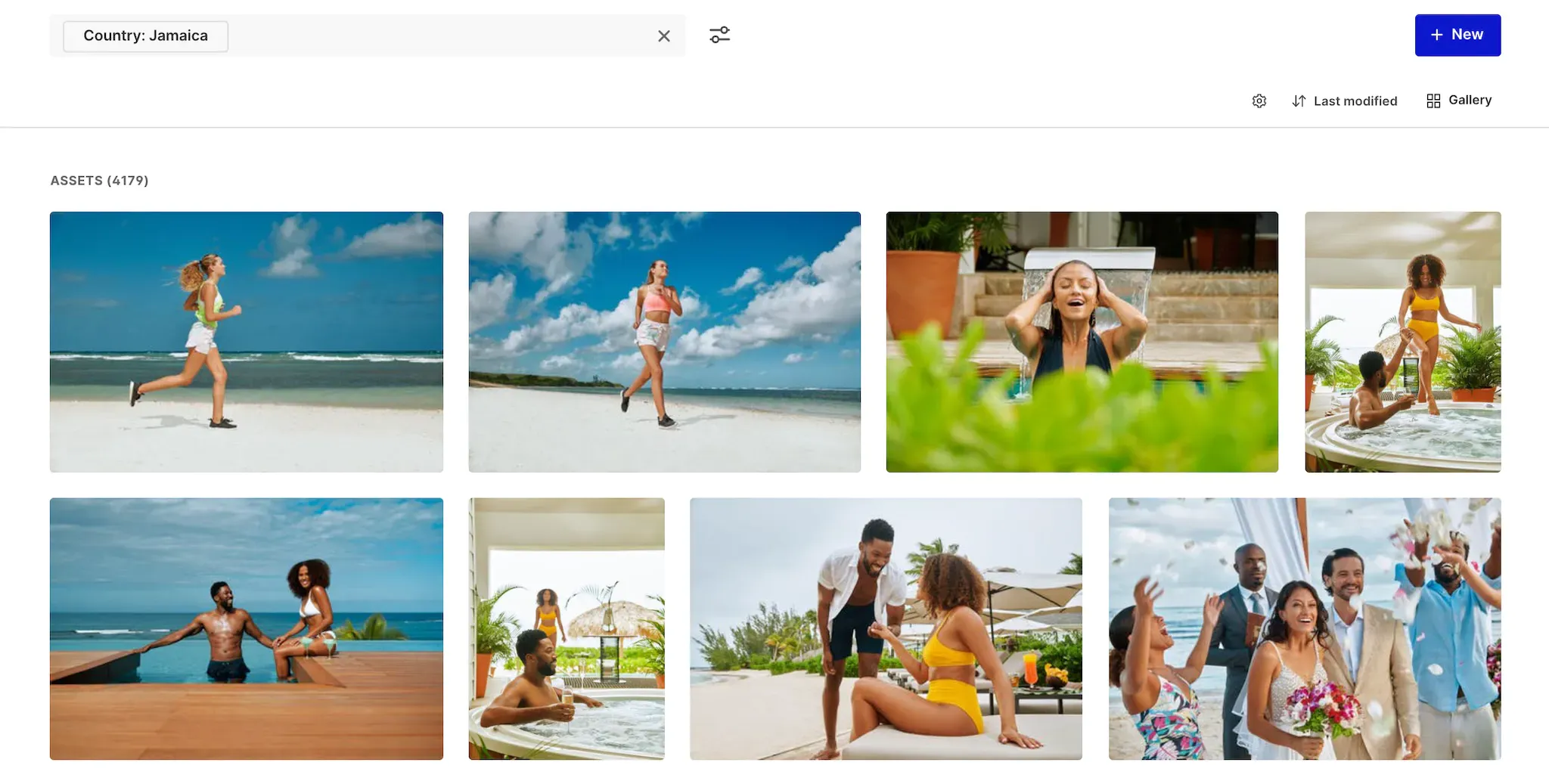Image resolution: width=1549 pixels, height=784 pixels.
Task: Open the Last modified sort dropdown
Action: coord(1344,101)
